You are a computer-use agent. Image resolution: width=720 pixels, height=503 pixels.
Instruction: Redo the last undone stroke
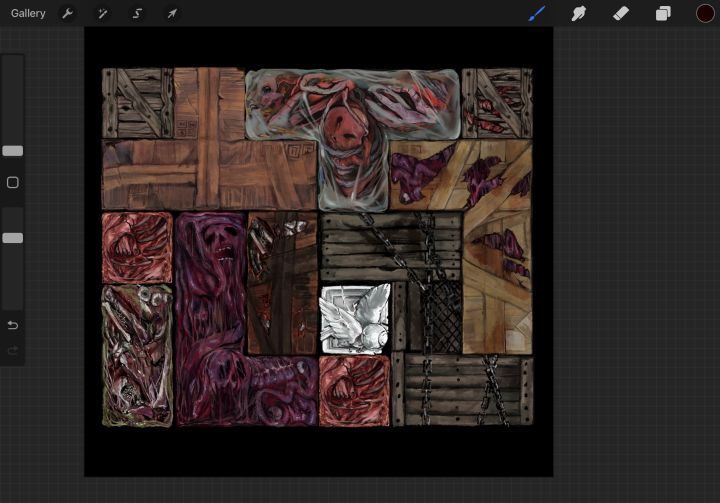[13, 350]
